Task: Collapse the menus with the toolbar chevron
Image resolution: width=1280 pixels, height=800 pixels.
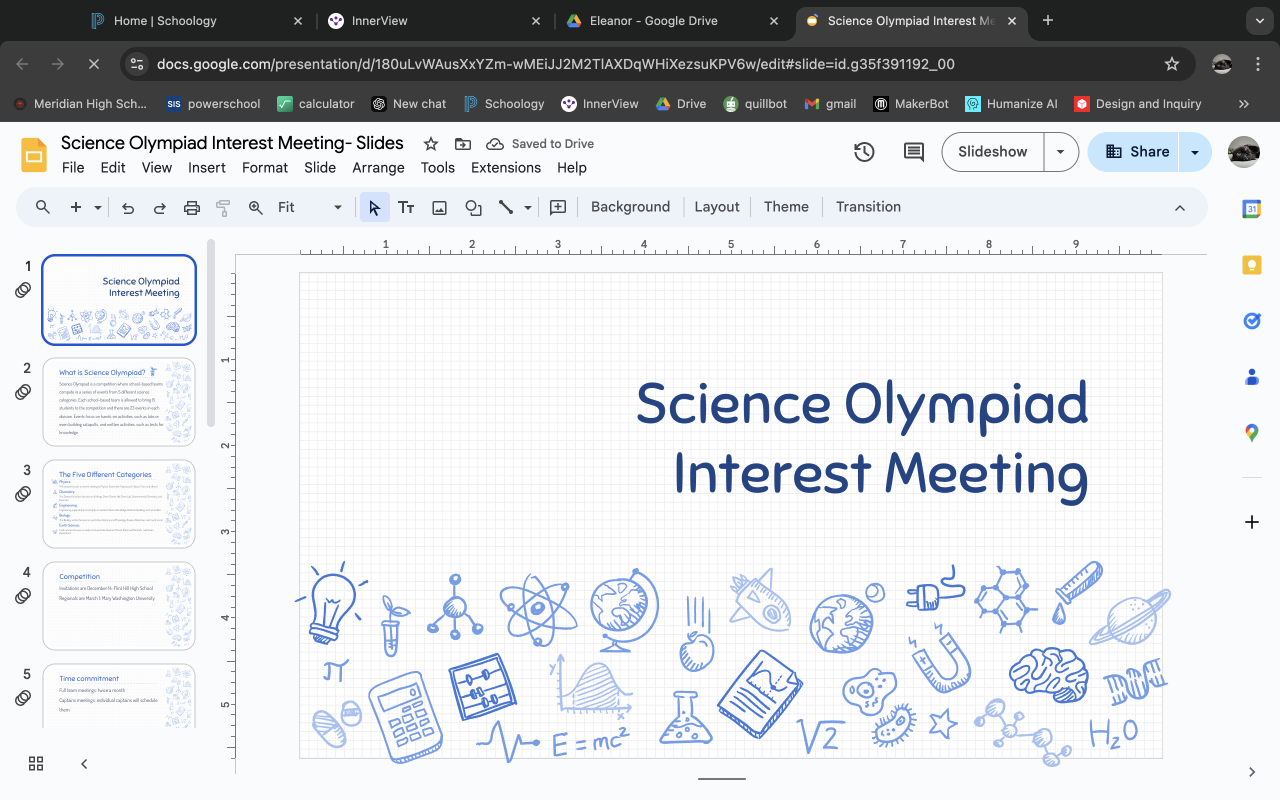Action: [x=1180, y=207]
